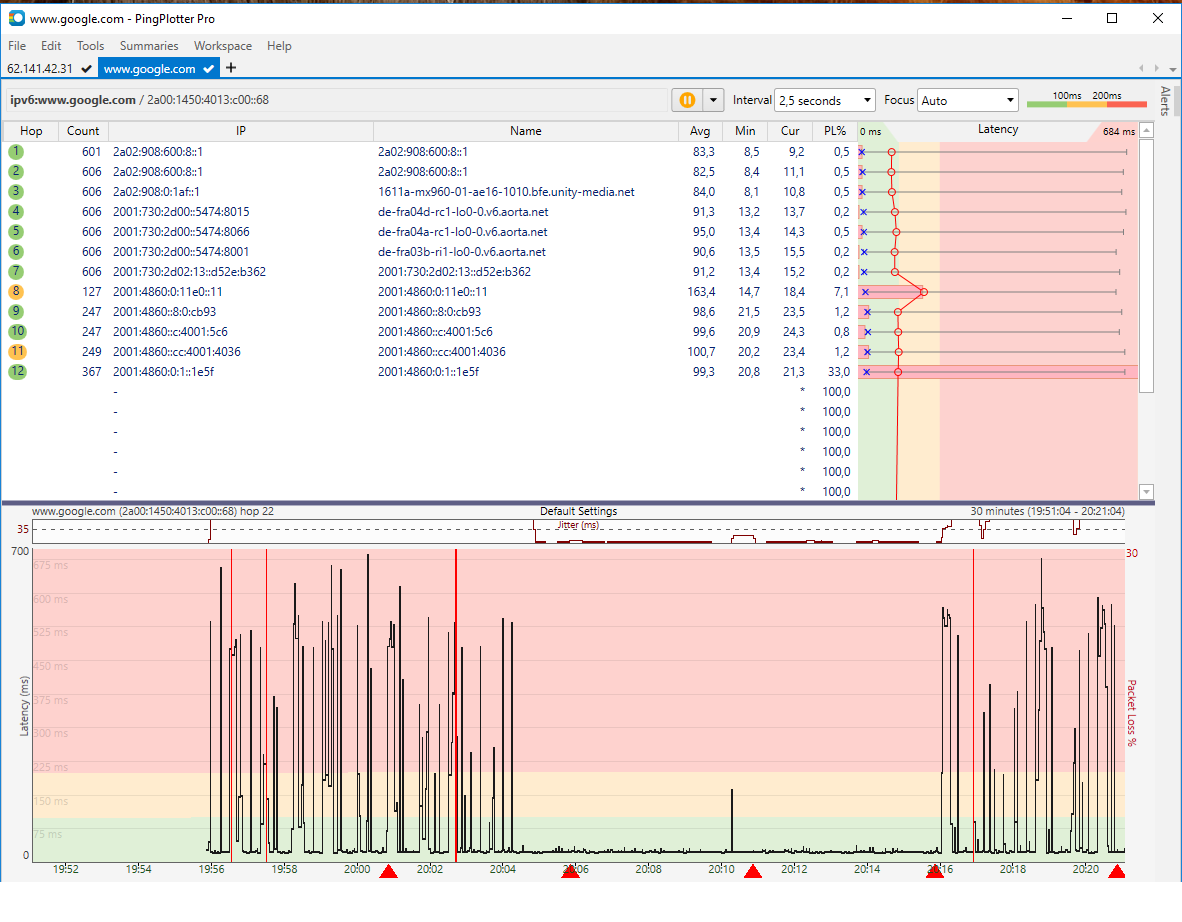
Task: Open the Interval dropdown showing 2,5 seconds
Action: pyautogui.click(x=824, y=100)
